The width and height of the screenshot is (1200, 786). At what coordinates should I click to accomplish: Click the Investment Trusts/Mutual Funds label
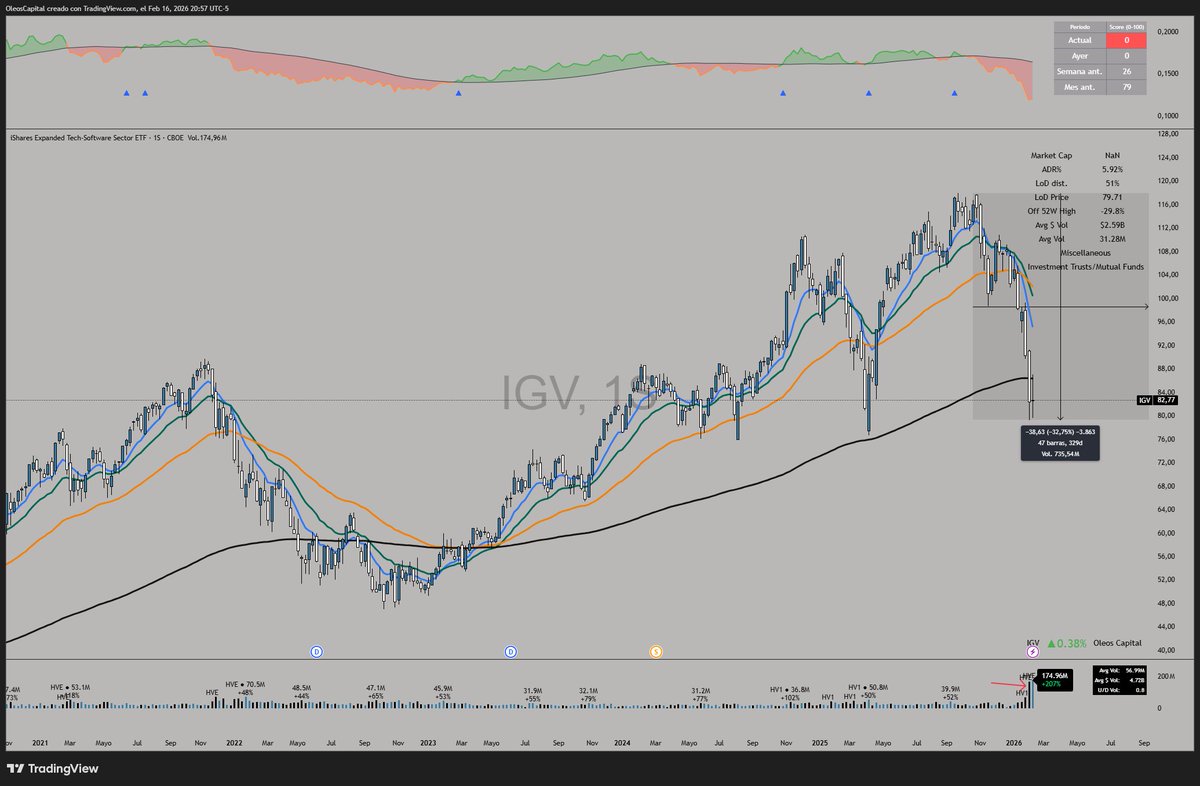[x=1085, y=267]
